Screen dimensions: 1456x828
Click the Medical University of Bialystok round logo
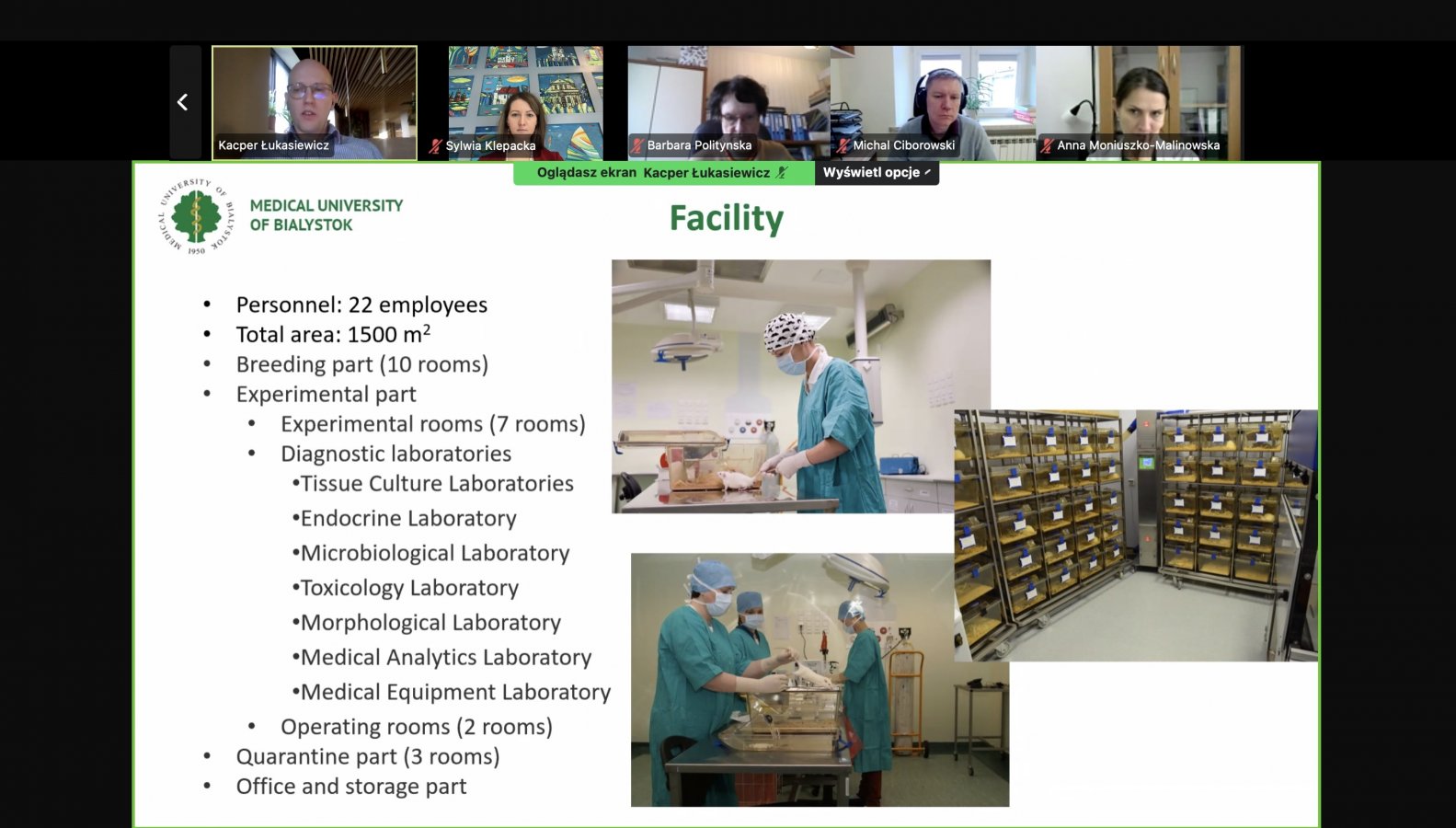coord(196,216)
